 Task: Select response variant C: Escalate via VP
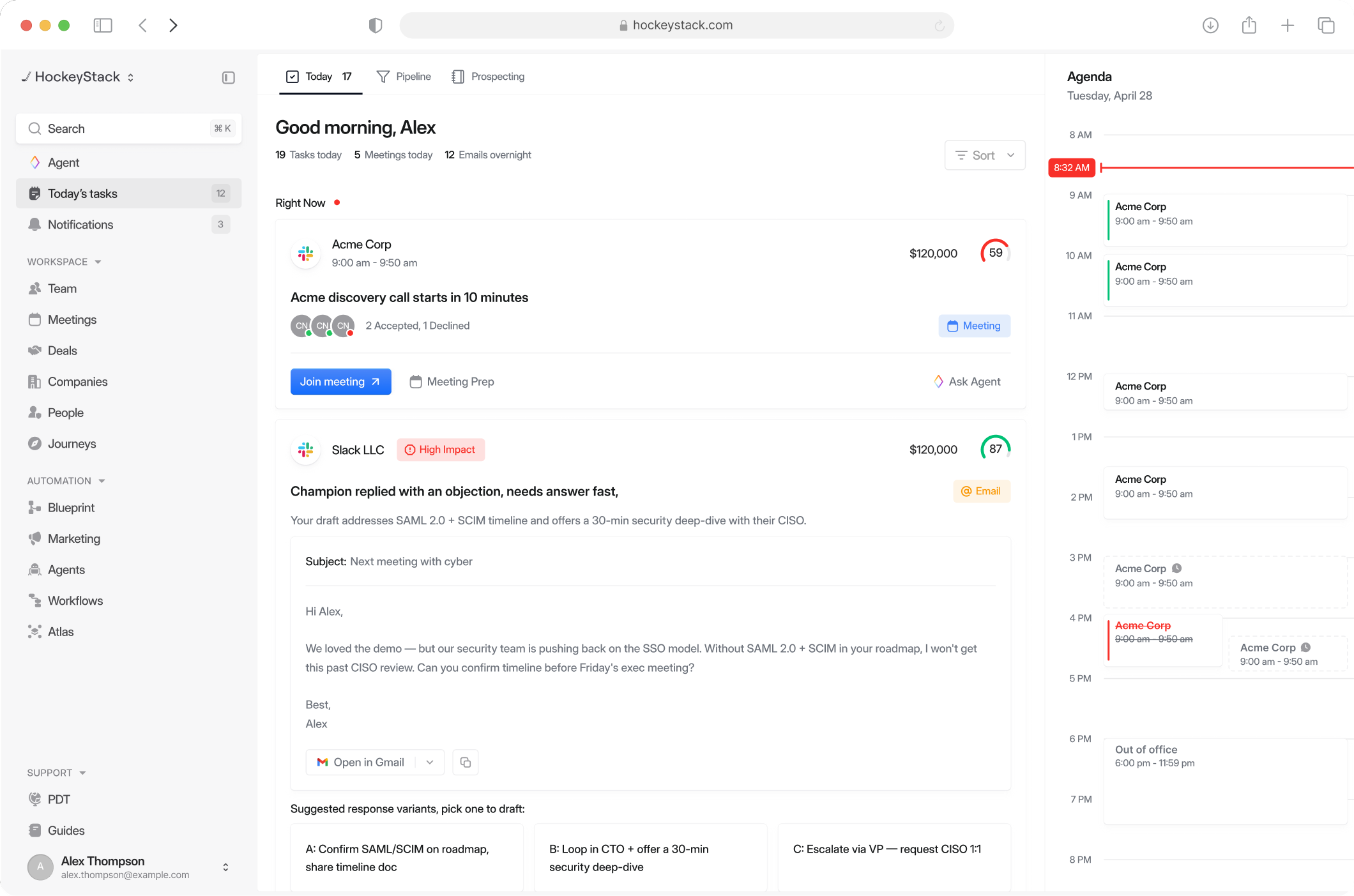[894, 858]
